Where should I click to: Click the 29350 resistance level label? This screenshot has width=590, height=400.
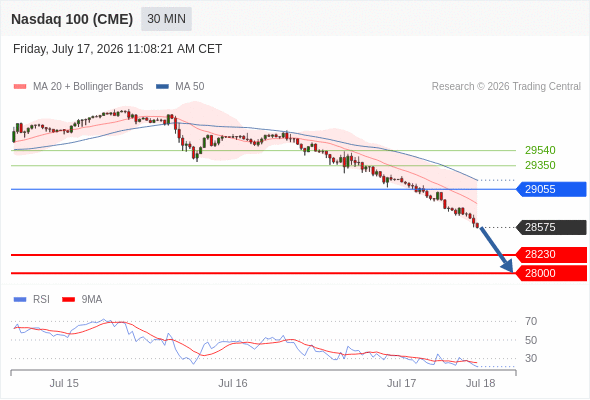[540, 165]
